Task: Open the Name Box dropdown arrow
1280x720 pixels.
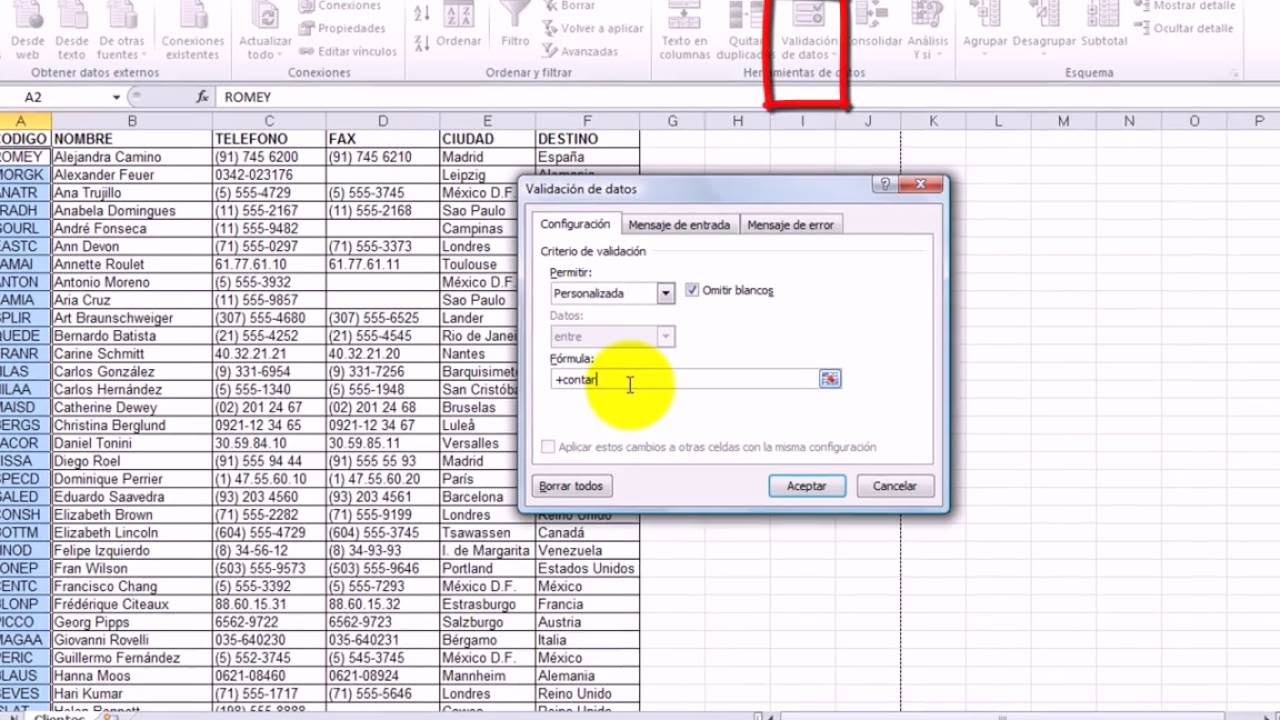Action: click(116, 97)
